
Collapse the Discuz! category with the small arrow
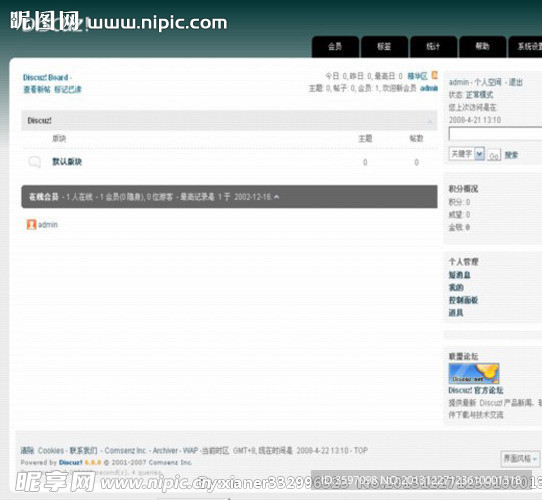pos(430,121)
